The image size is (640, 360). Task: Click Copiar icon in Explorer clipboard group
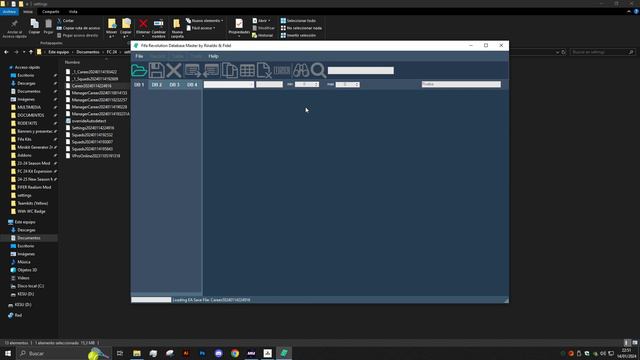(x=34, y=26)
